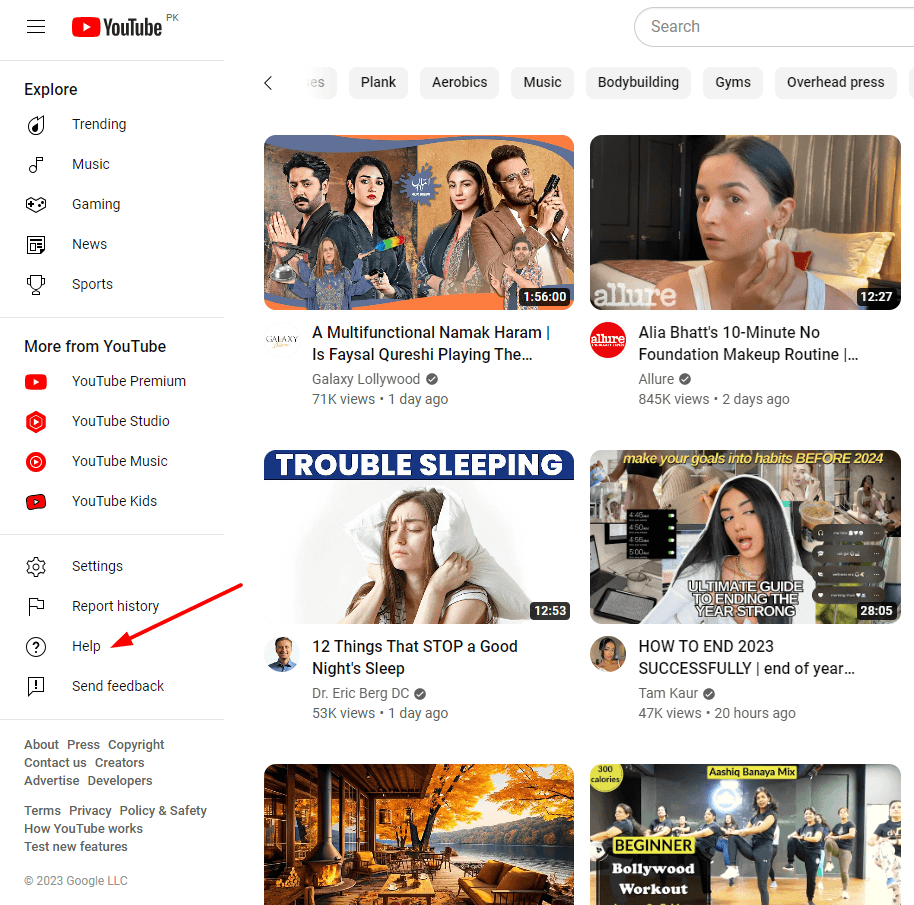Open Trending in Explore sidebar
The width and height of the screenshot is (914, 905).
(x=99, y=124)
